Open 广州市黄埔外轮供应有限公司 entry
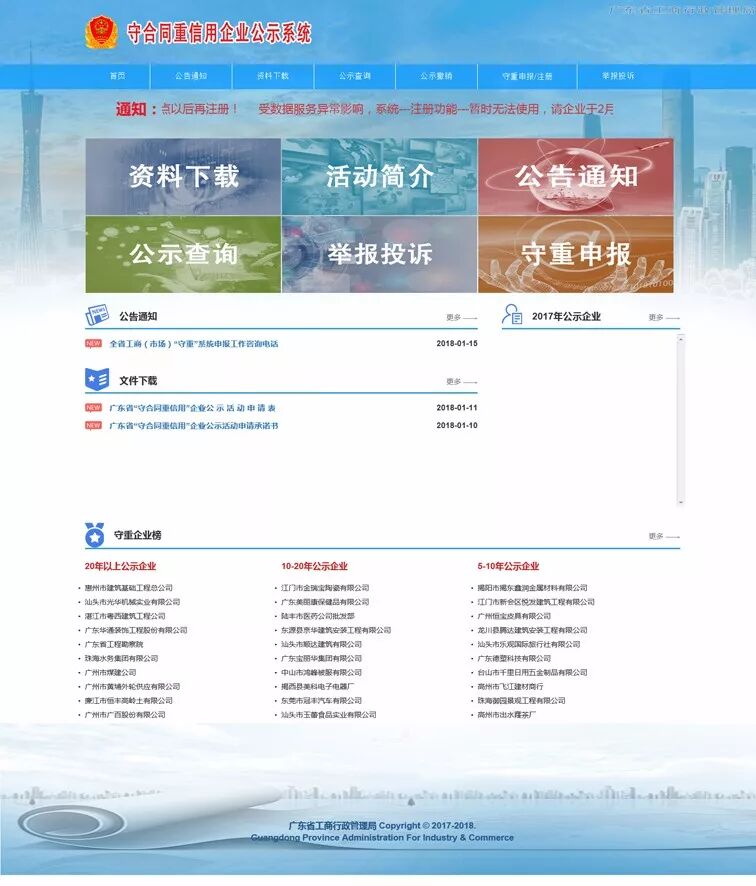The width and height of the screenshot is (756, 886). 132,687
